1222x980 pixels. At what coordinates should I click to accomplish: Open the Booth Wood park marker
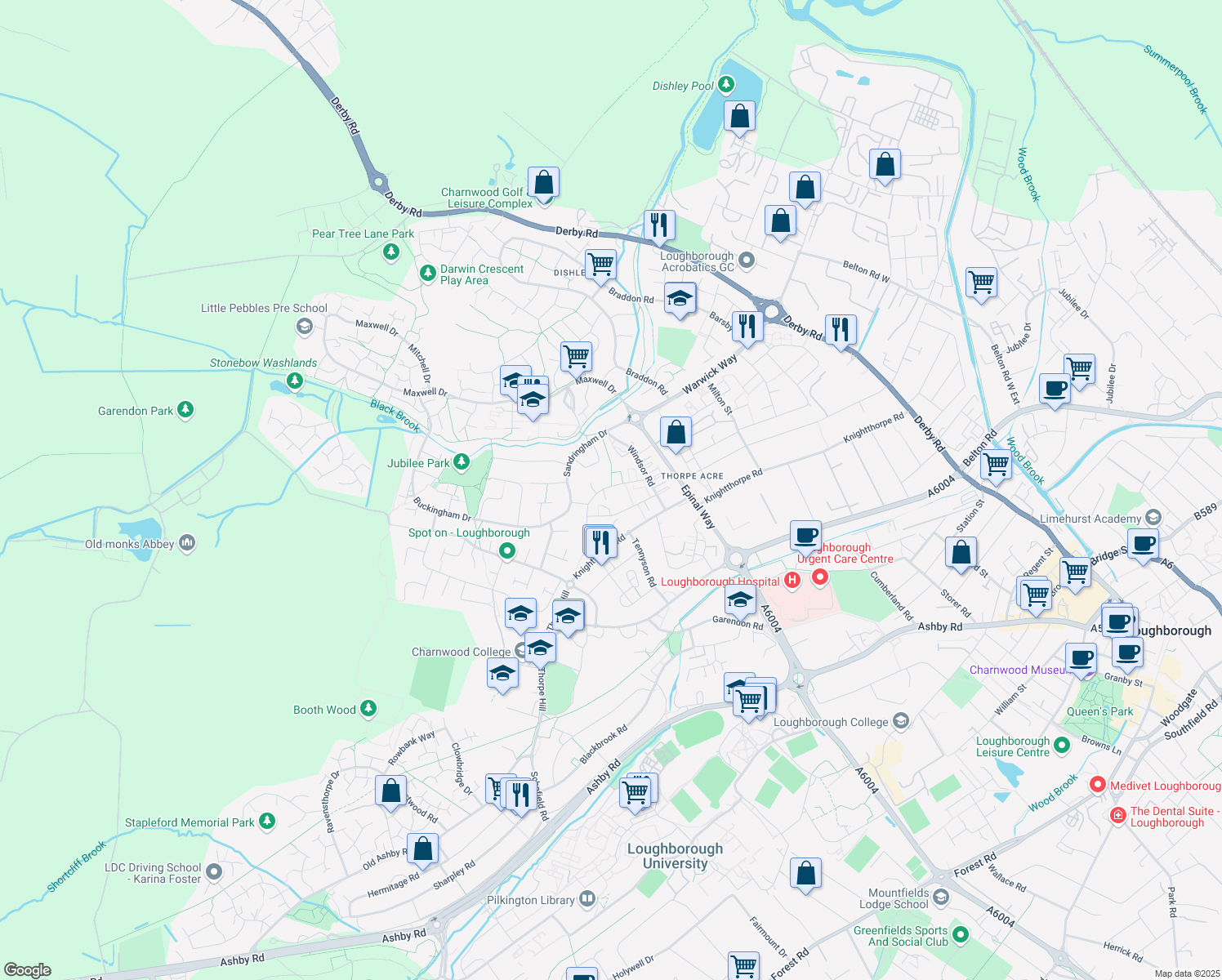coord(368,709)
